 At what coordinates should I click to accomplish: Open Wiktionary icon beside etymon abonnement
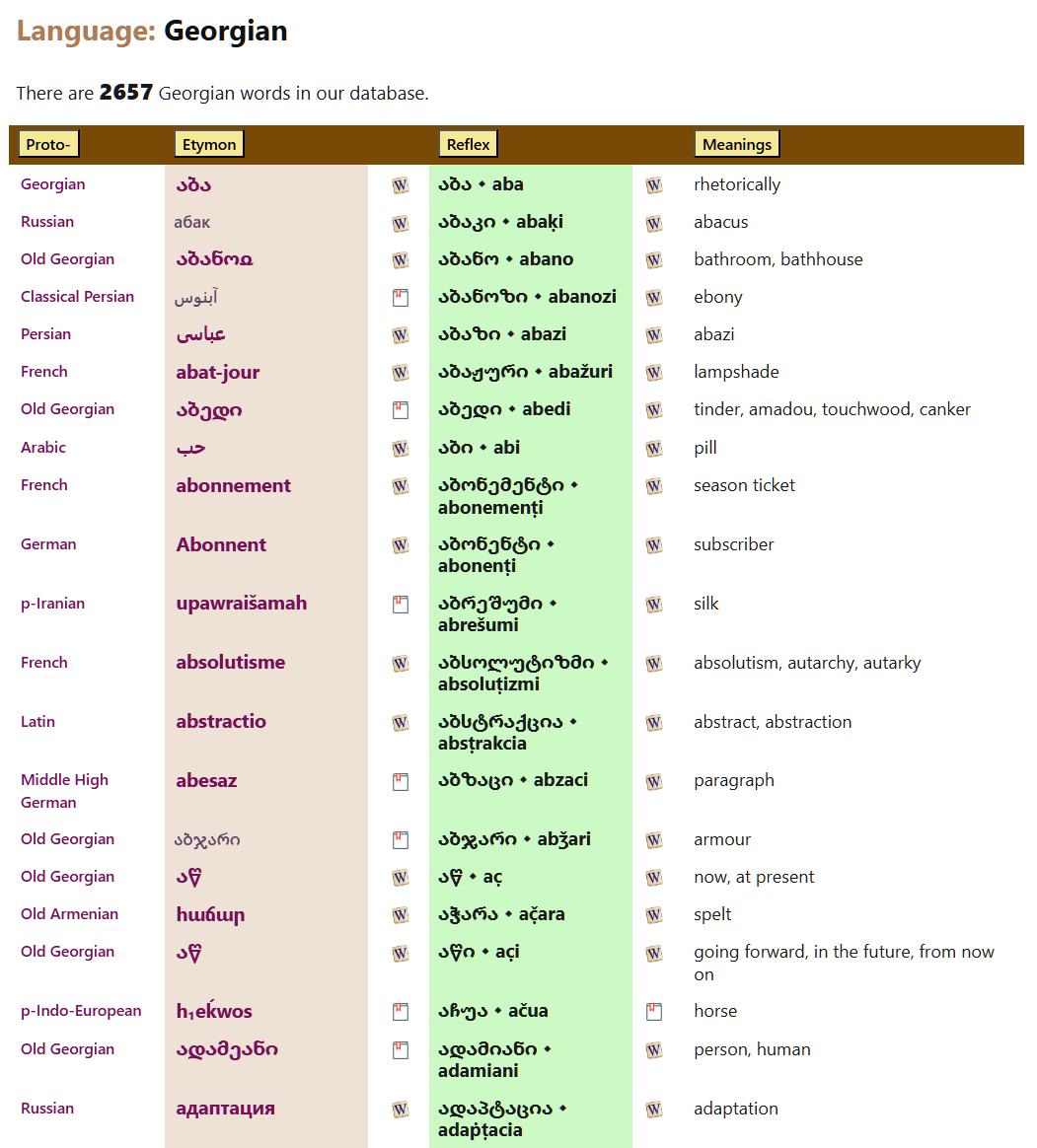coord(400,486)
